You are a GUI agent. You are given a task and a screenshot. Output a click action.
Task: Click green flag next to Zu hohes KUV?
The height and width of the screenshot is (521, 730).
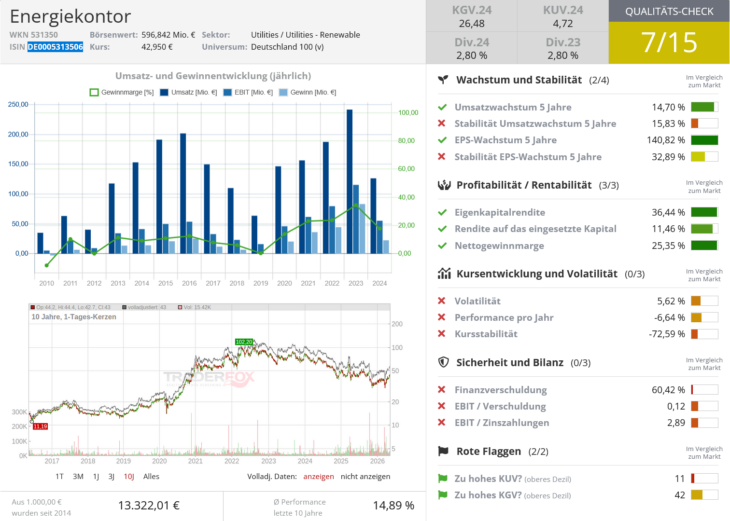(x=443, y=478)
